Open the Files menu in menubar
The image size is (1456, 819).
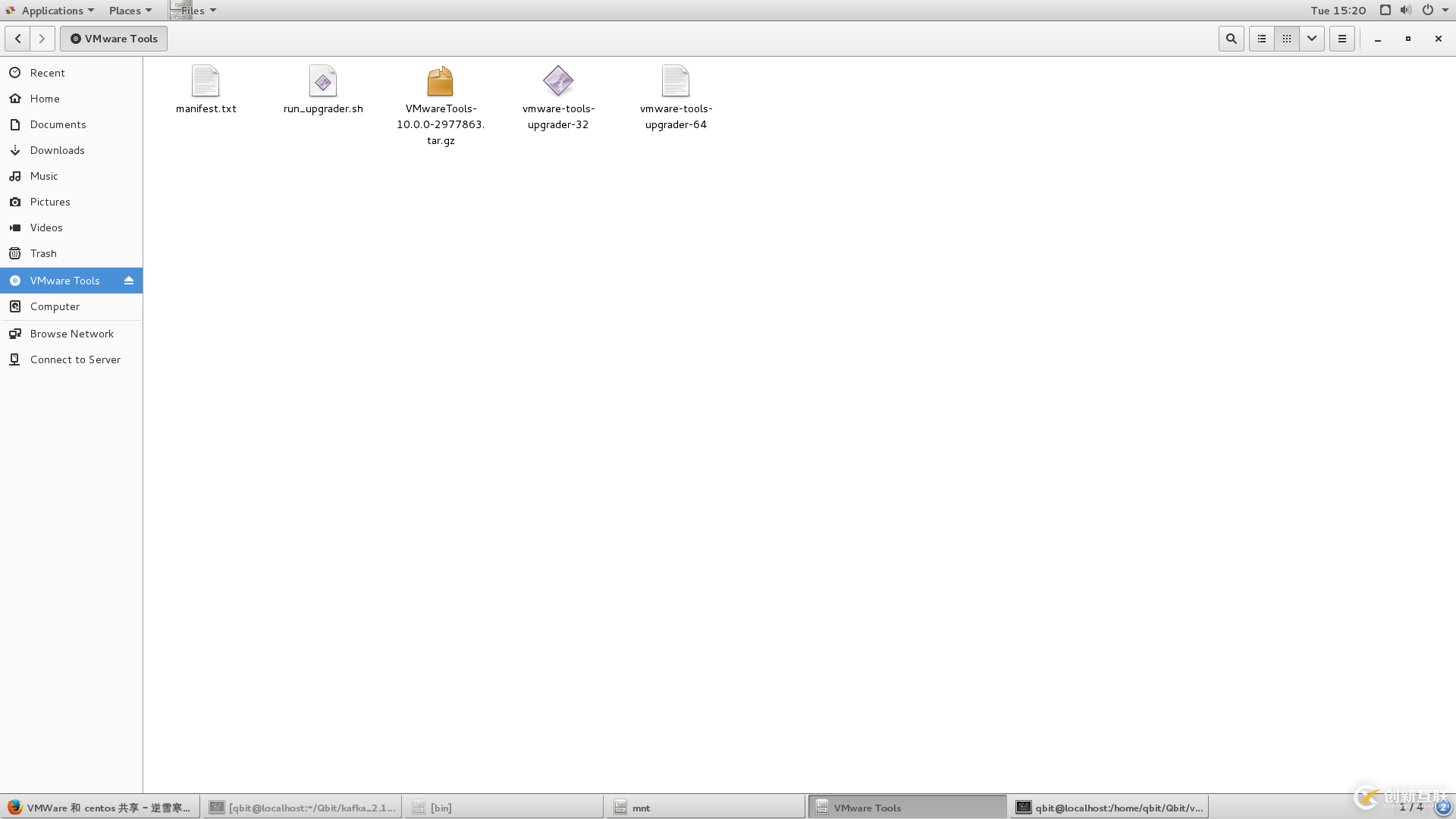pyautogui.click(x=196, y=10)
